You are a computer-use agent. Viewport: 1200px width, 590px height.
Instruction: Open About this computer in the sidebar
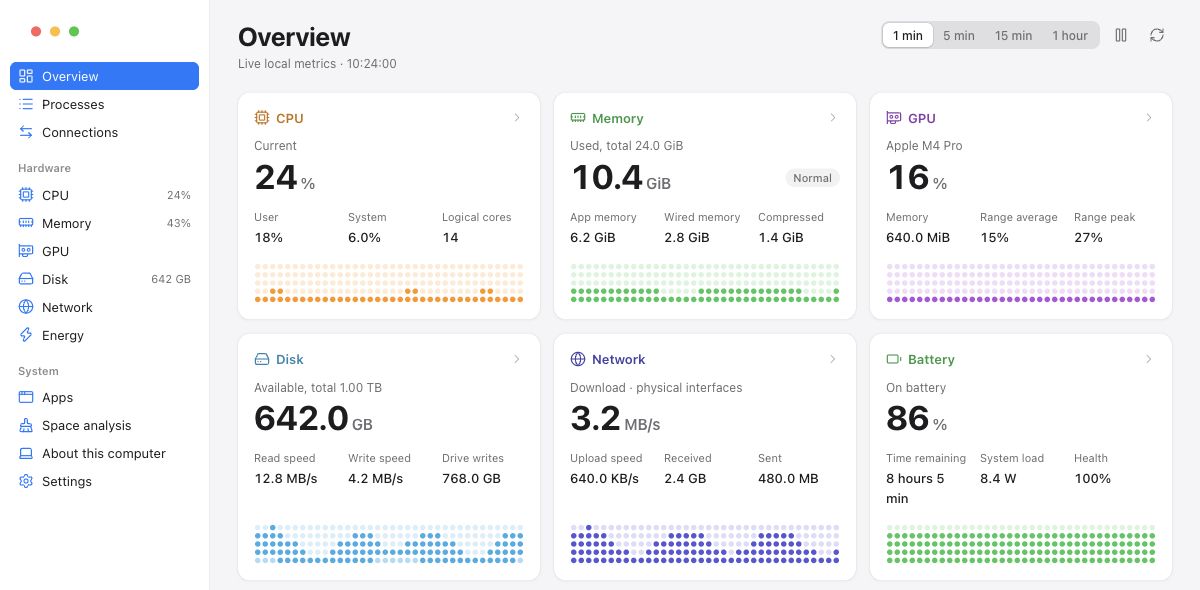point(104,453)
